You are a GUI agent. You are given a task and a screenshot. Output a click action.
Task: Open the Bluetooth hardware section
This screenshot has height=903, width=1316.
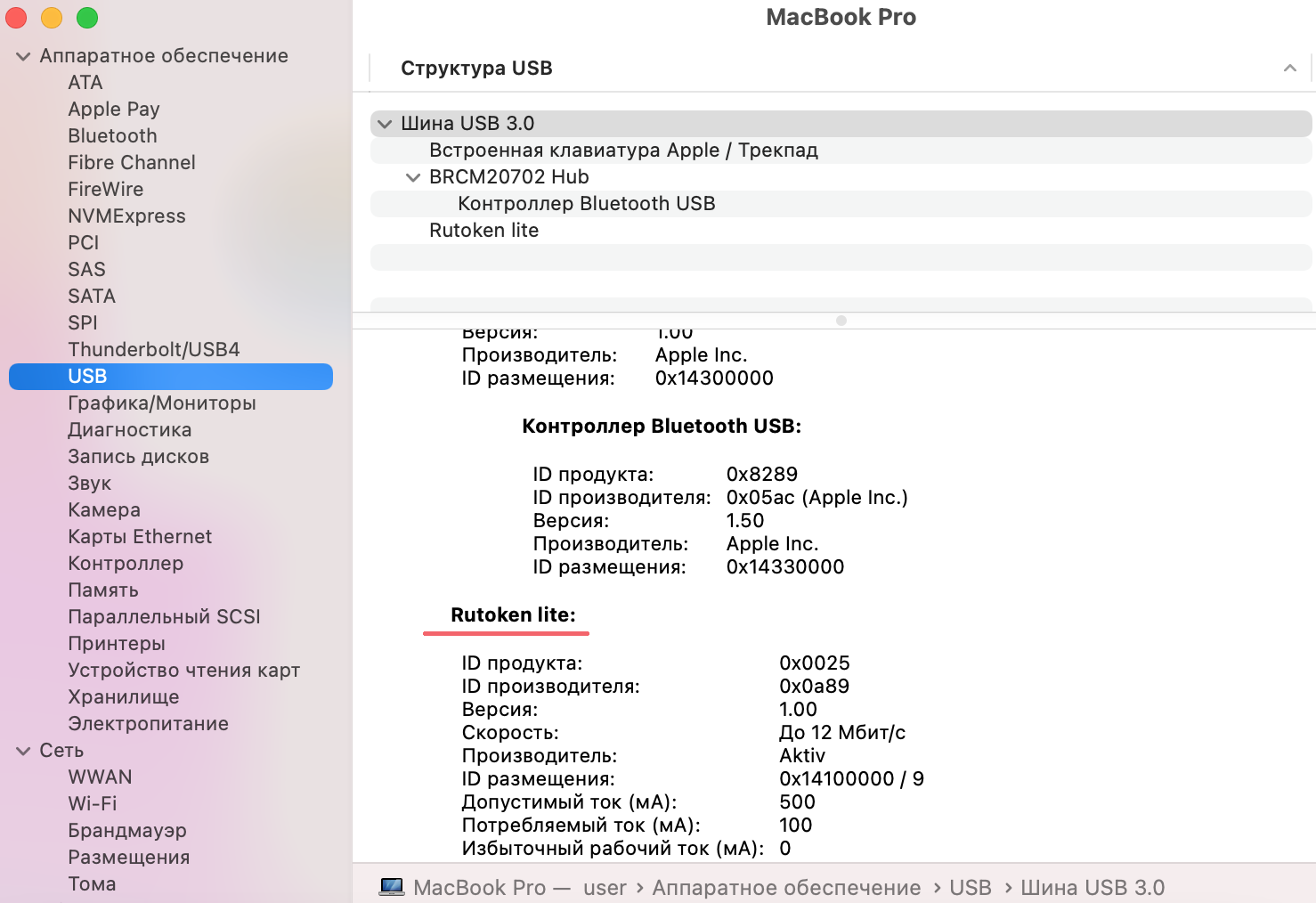tap(112, 136)
